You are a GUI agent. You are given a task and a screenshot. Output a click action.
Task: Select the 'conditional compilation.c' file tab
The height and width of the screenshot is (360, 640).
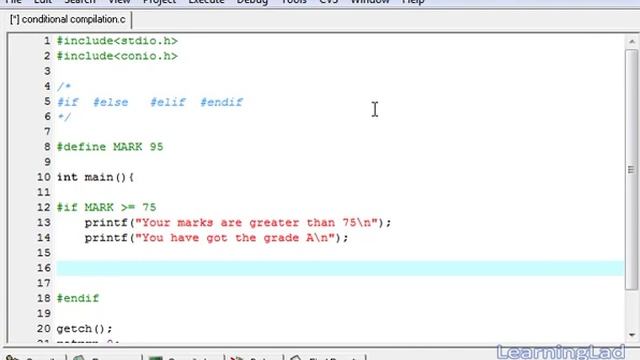tap(68, 20)
